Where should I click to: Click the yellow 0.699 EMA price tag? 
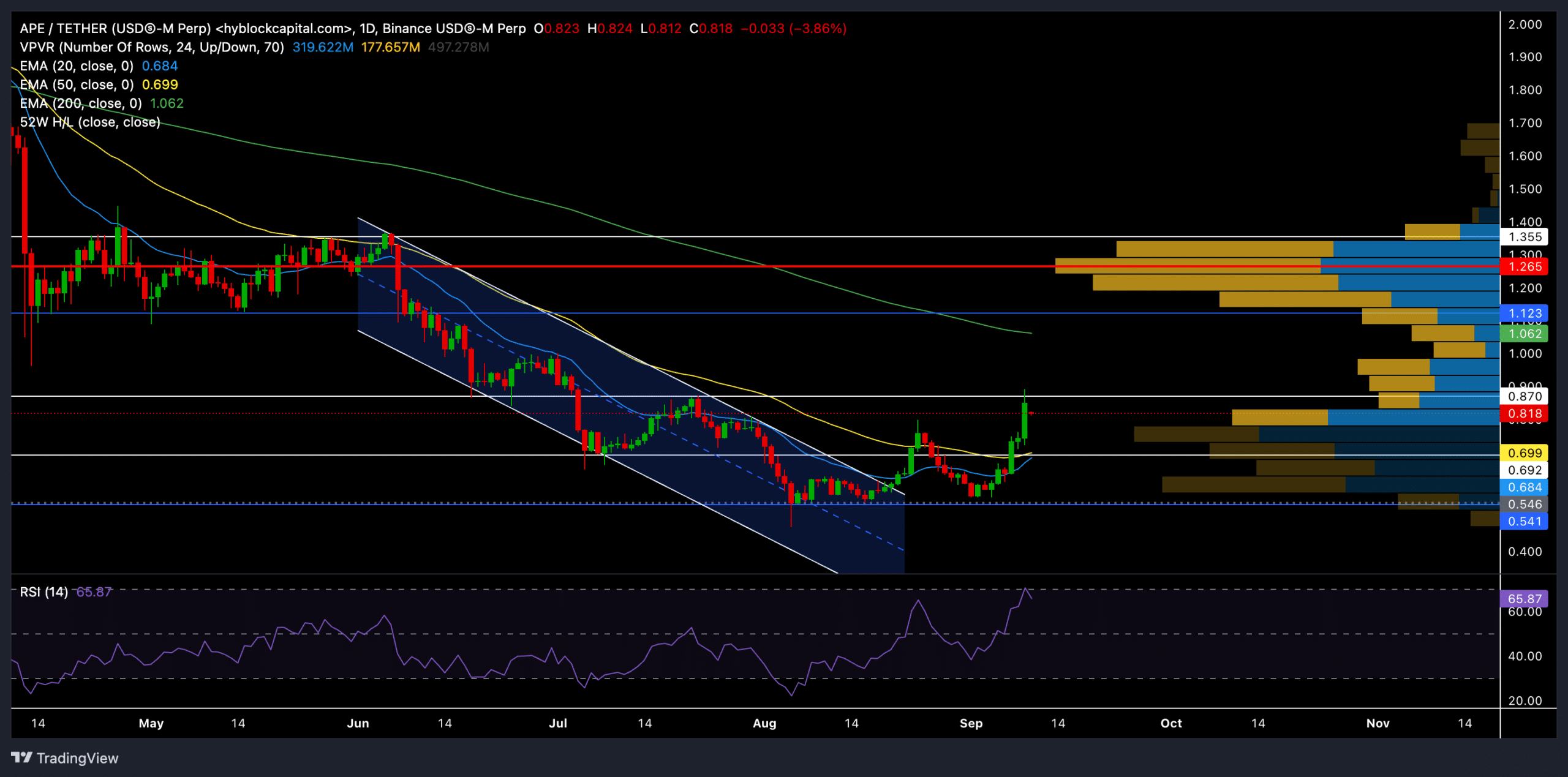[1524, 453]
